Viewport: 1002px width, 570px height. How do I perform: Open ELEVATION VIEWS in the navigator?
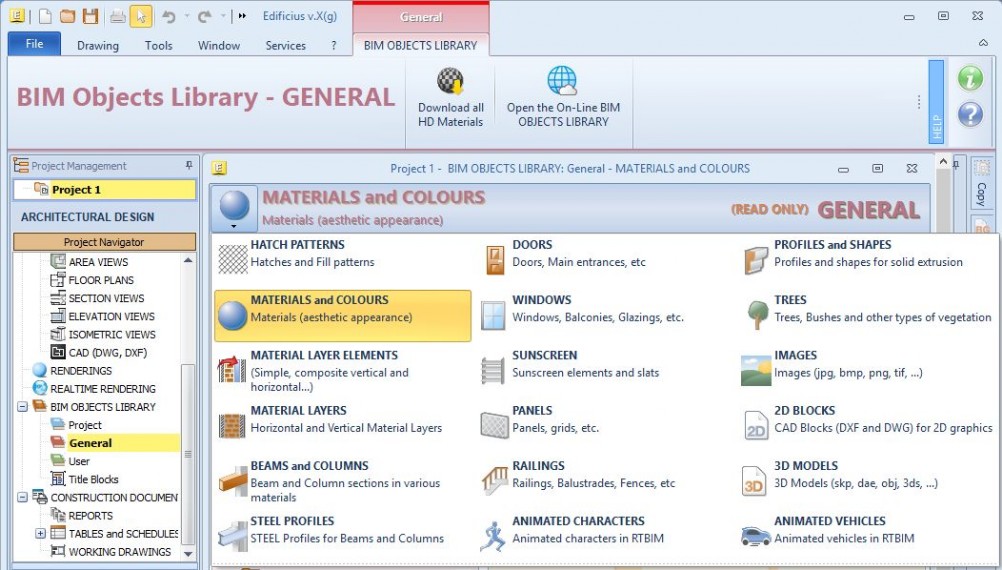pyautogui.click(x=111, y=316)
